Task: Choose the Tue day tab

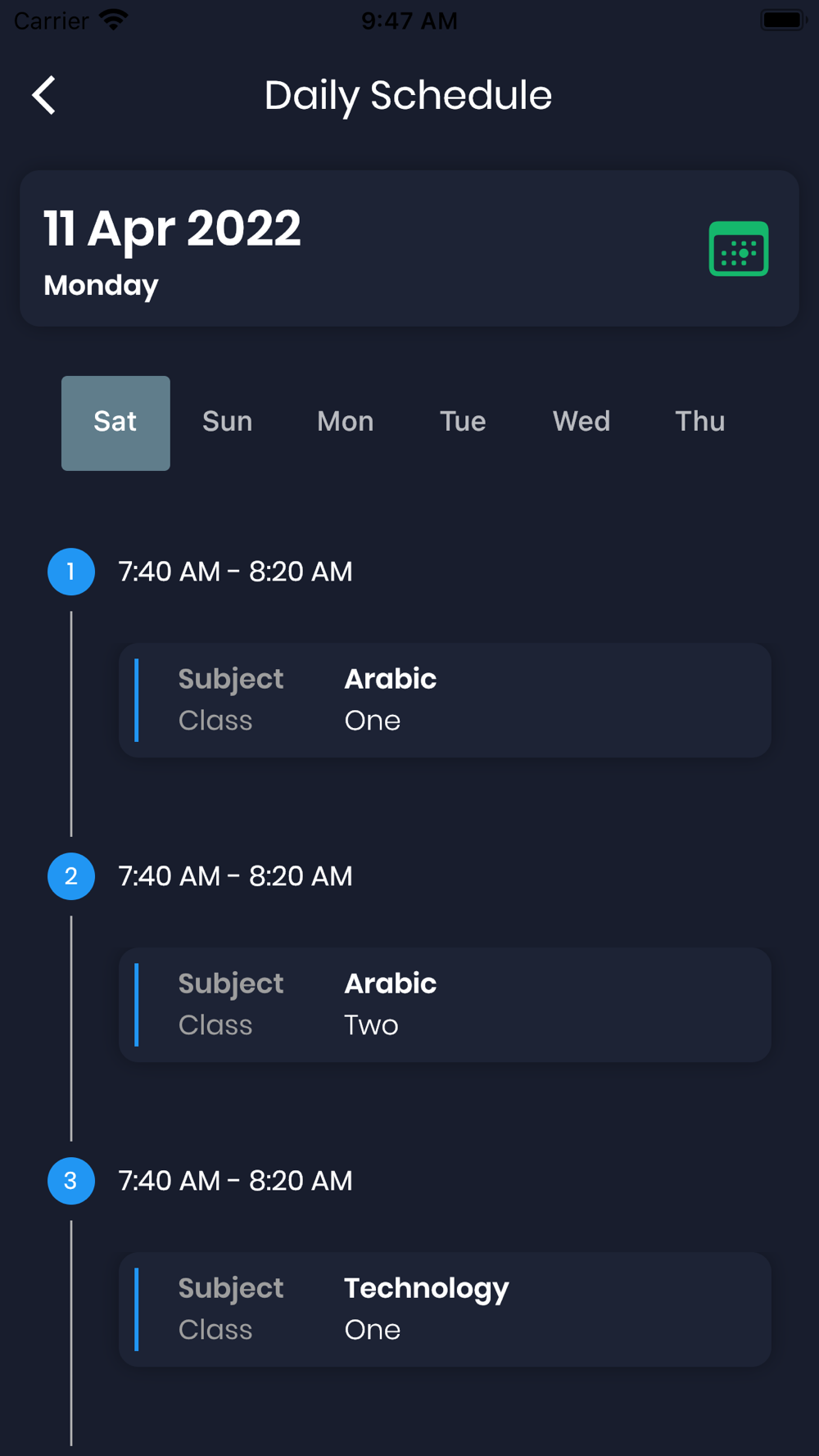Action: [463, 422]
